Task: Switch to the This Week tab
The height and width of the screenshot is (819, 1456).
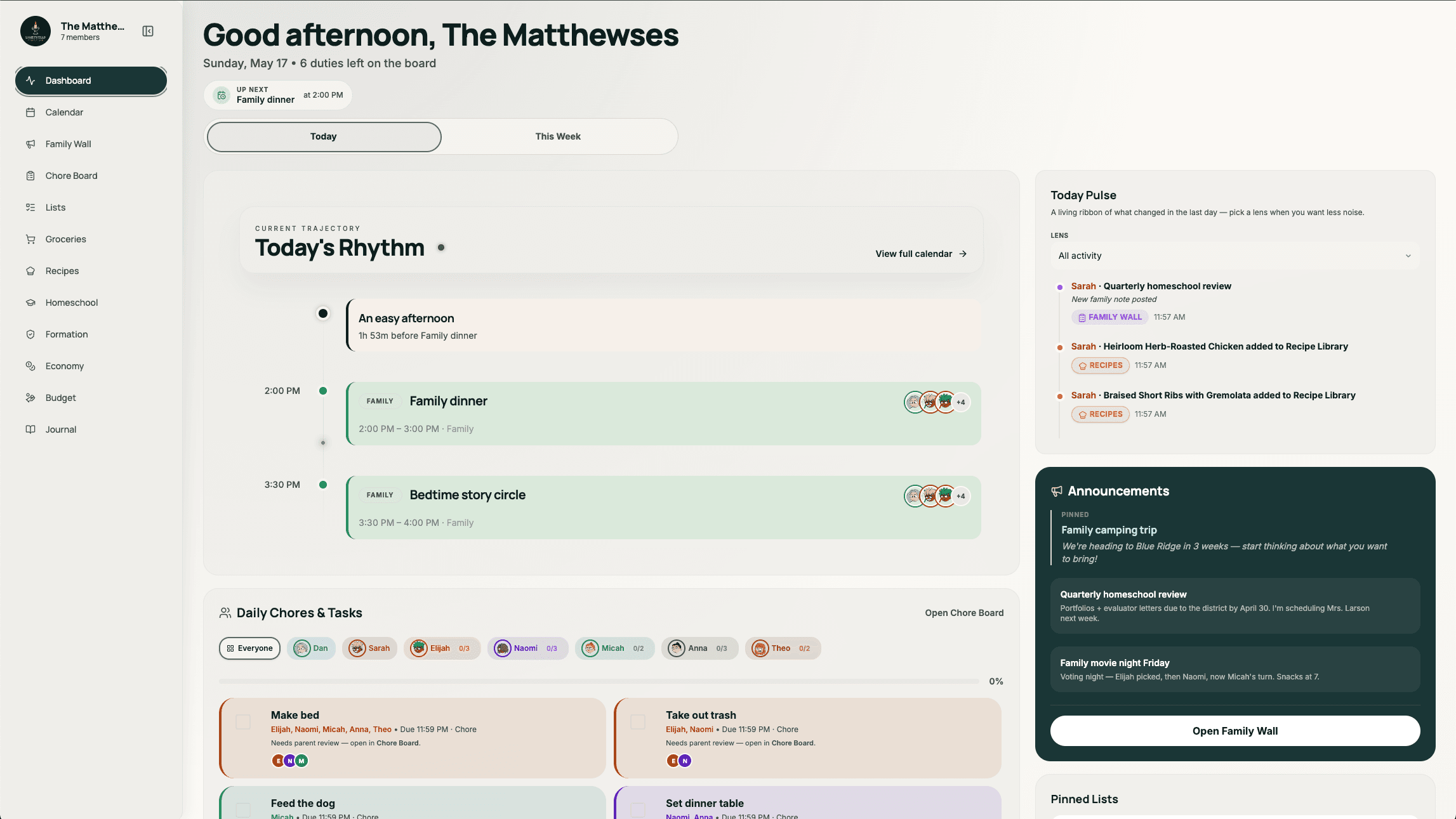Action: pos(558,136)
